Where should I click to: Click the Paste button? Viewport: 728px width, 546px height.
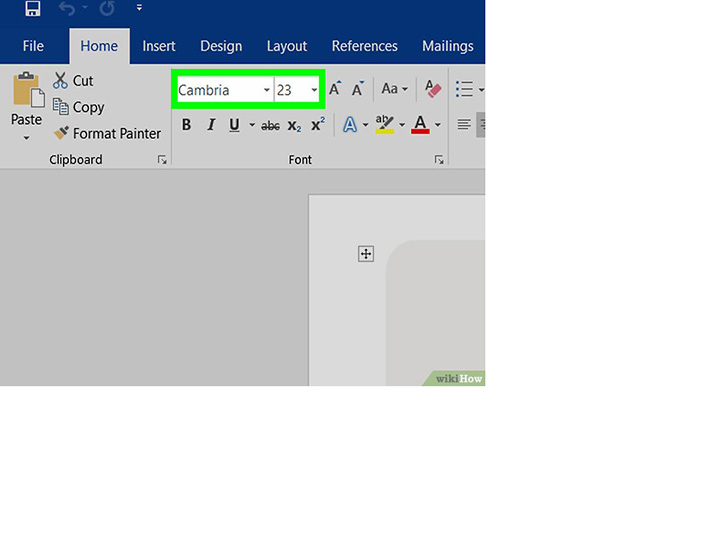[x=26, y=107]
